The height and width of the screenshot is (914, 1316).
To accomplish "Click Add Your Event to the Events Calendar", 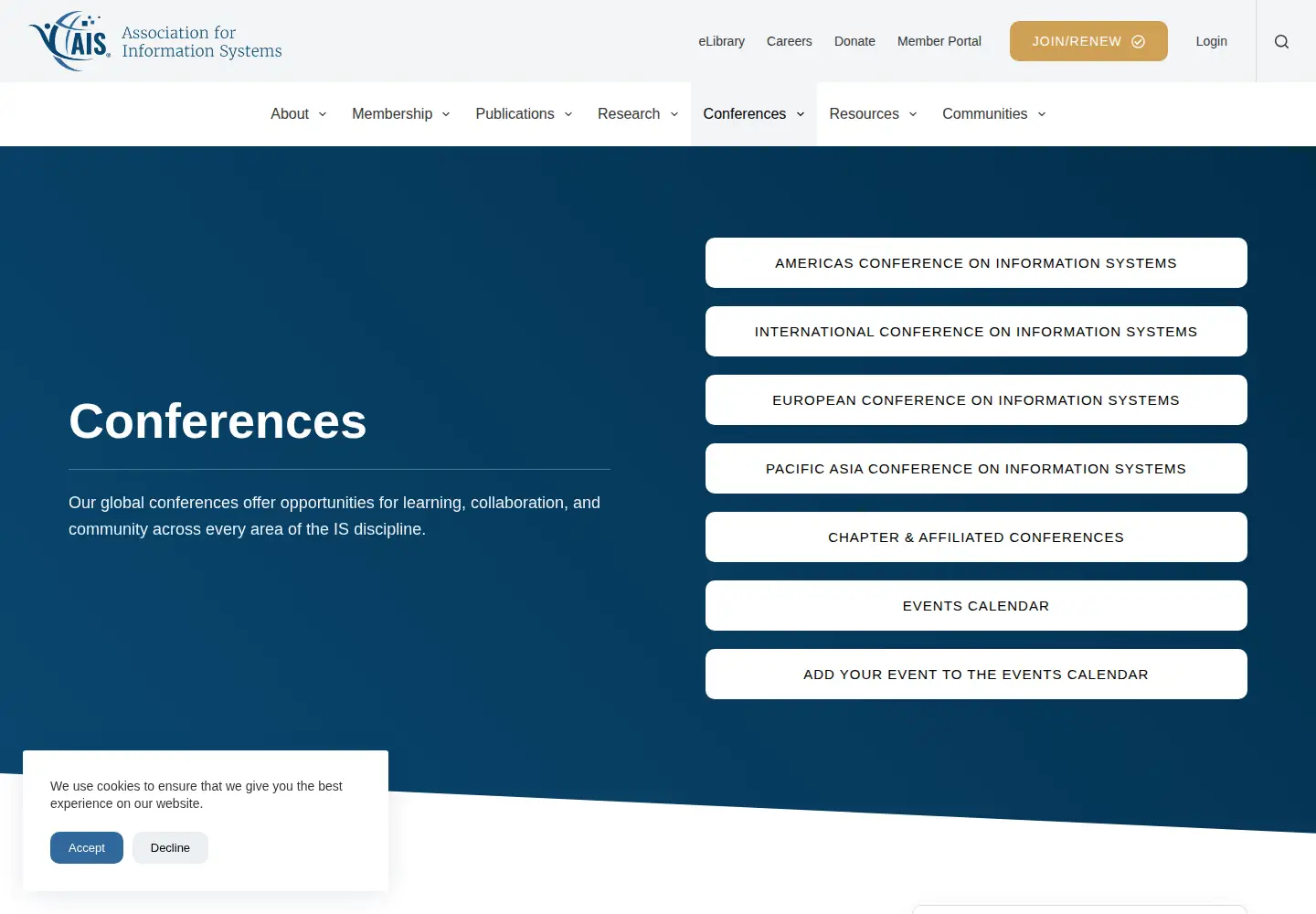I will pos(976,675).
